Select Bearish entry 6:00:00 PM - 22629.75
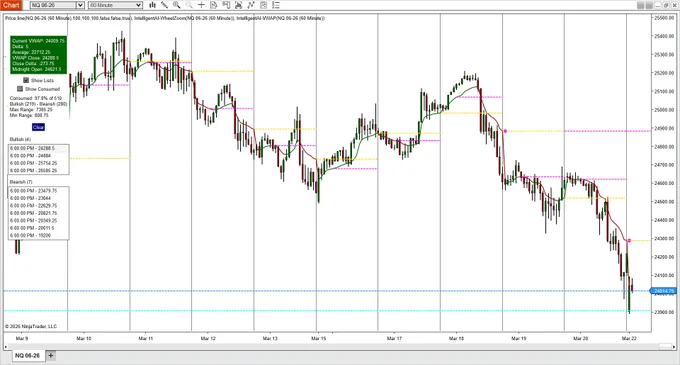Viewport: 680px width, 365px height. pos(39,205)
